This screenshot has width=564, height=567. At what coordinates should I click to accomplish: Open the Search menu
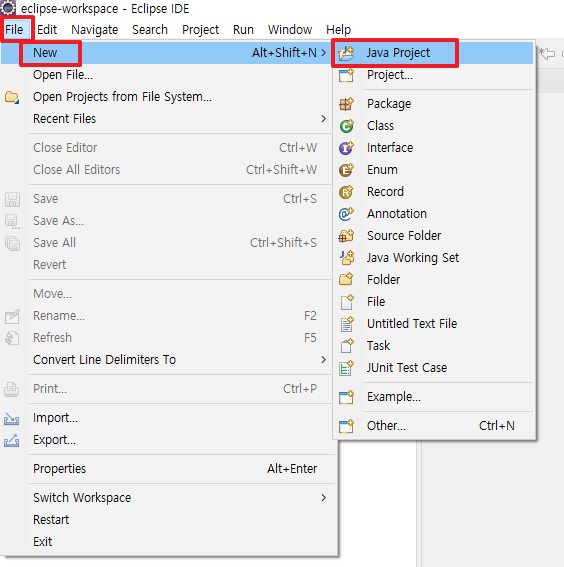[150, 30]
